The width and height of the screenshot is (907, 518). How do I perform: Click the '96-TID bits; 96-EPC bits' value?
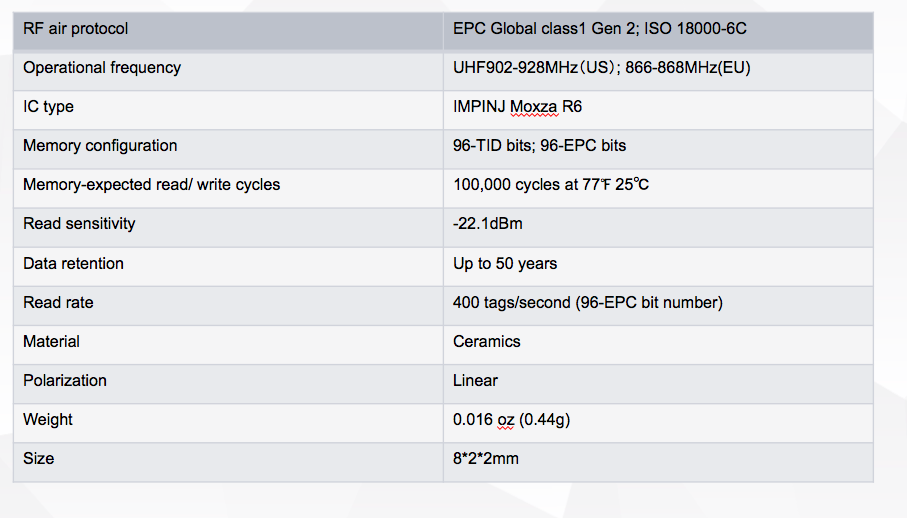[x=539, y=146]
